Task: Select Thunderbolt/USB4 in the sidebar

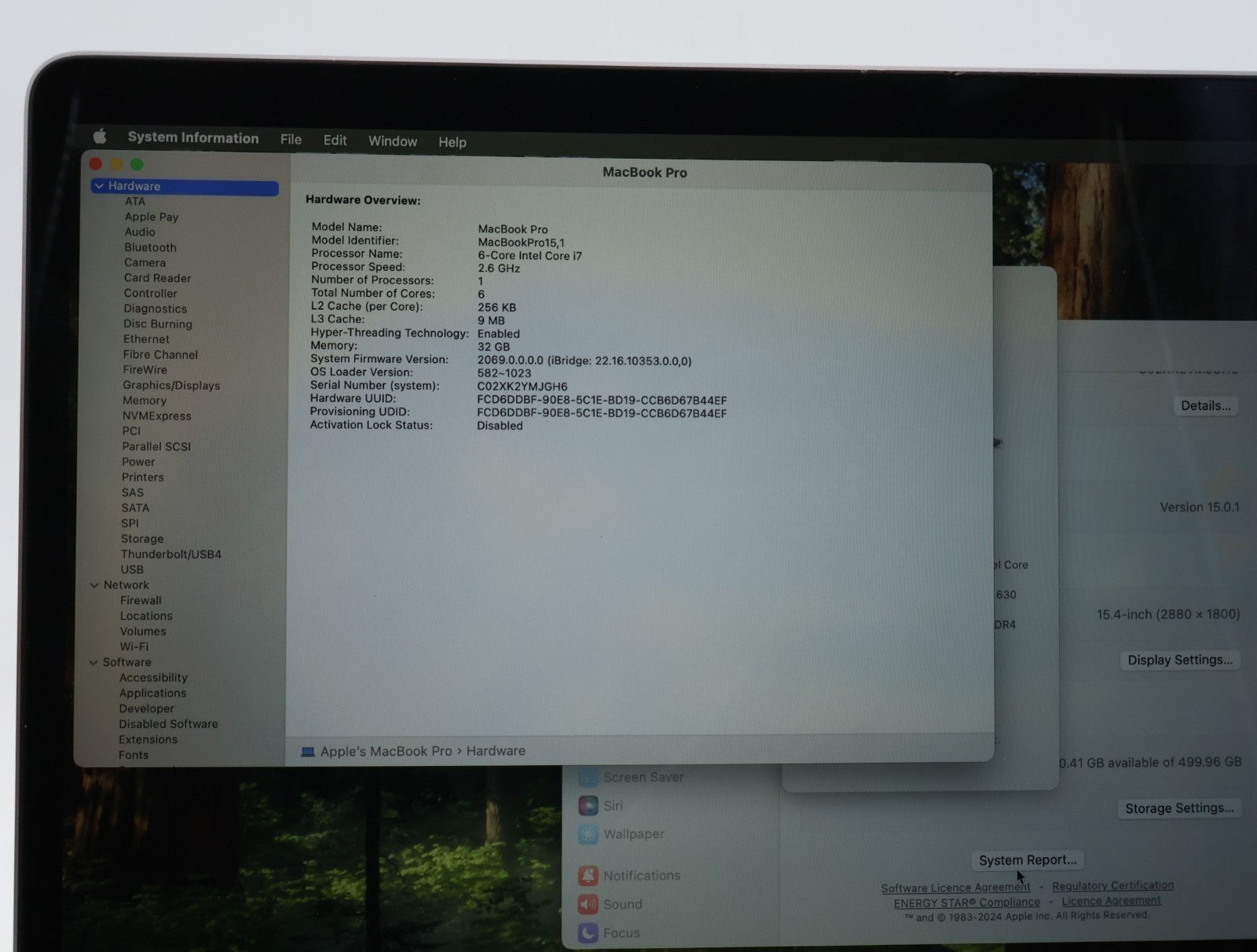Action: (171, 555)
